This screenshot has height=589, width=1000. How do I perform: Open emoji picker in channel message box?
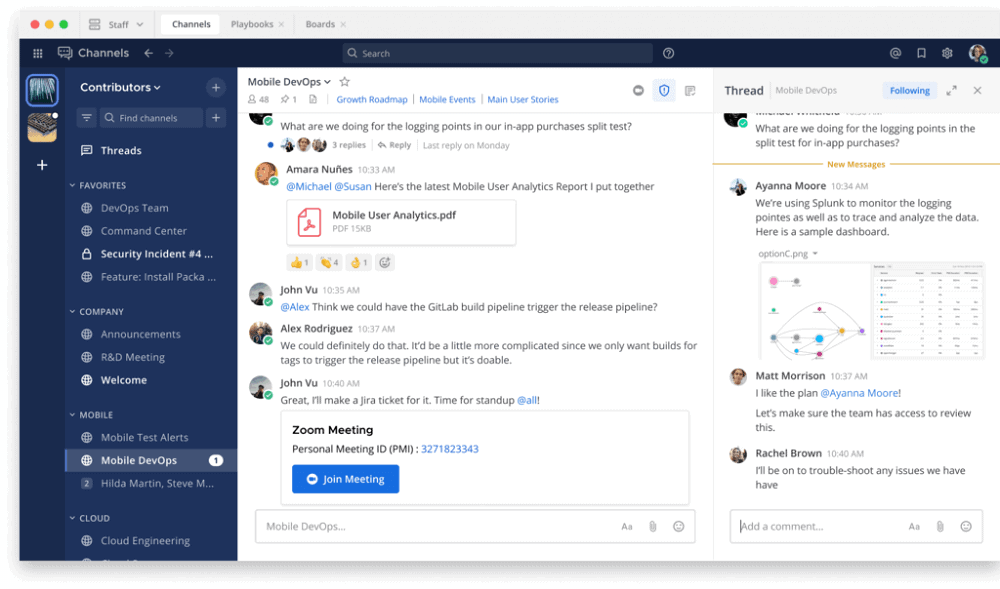679,527
